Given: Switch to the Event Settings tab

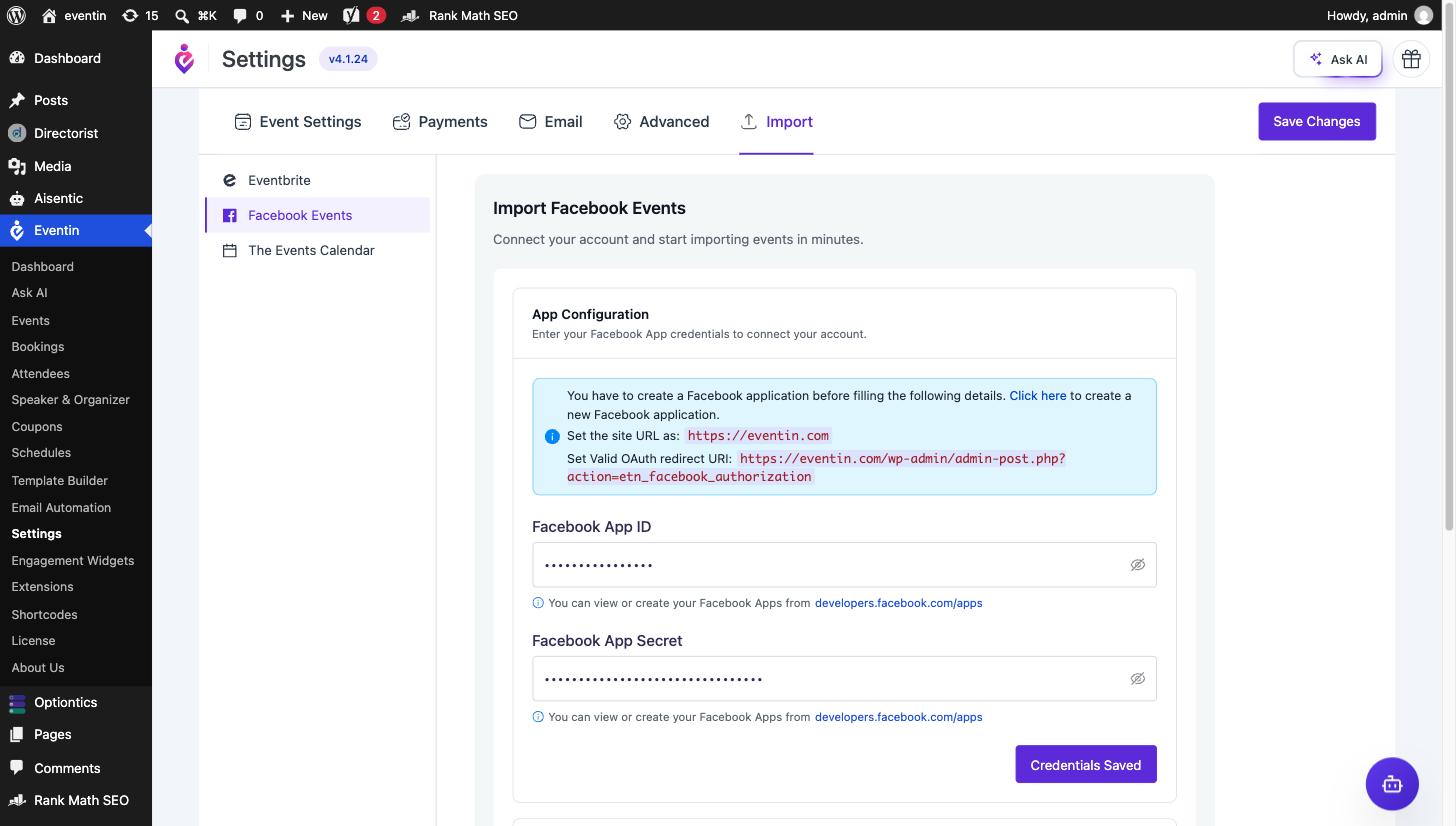Looking at the screenshot, I should [297, 121].
